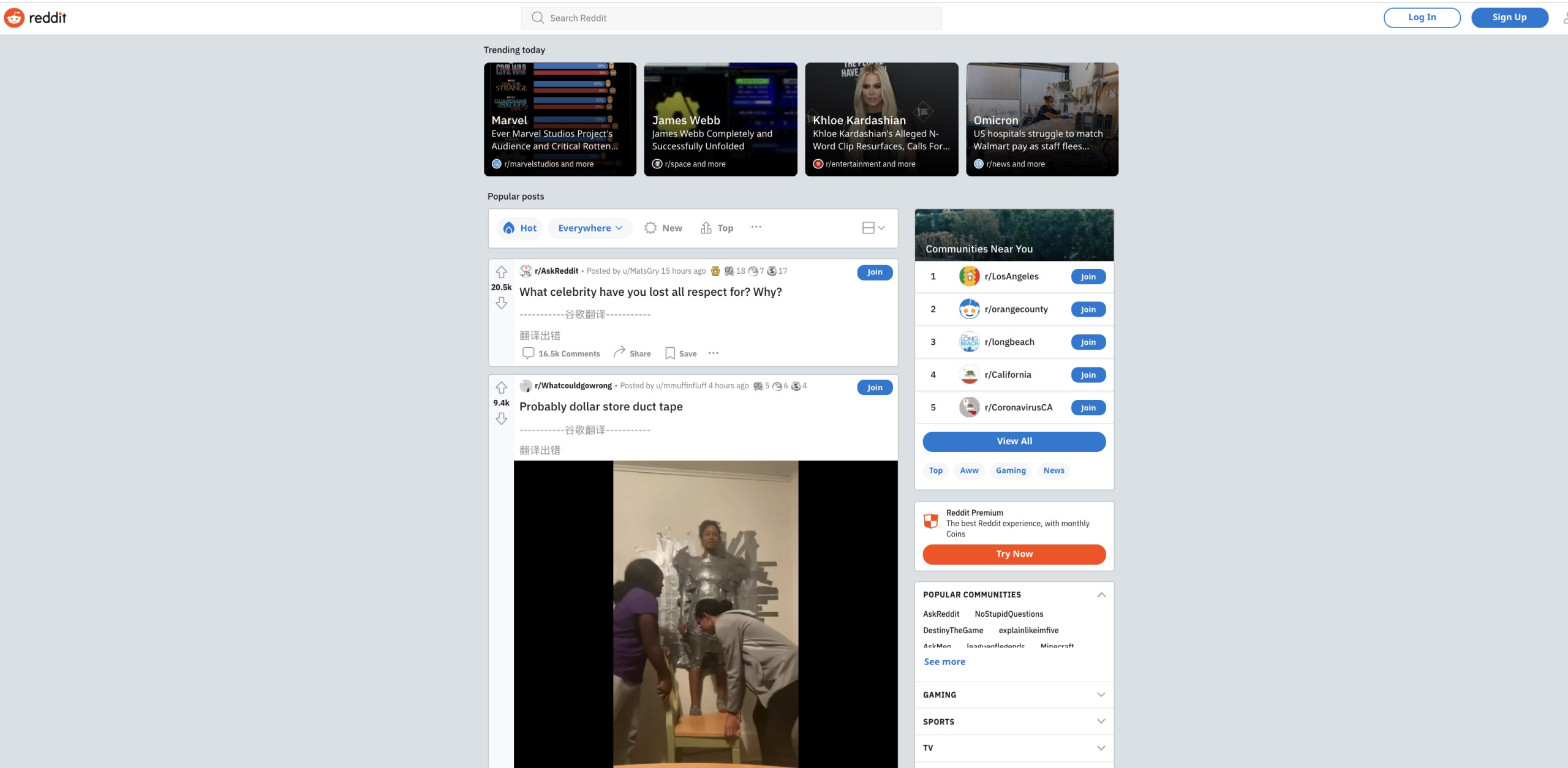
Task: Join r/orangecounty
Action: (x=1088, y=309)
